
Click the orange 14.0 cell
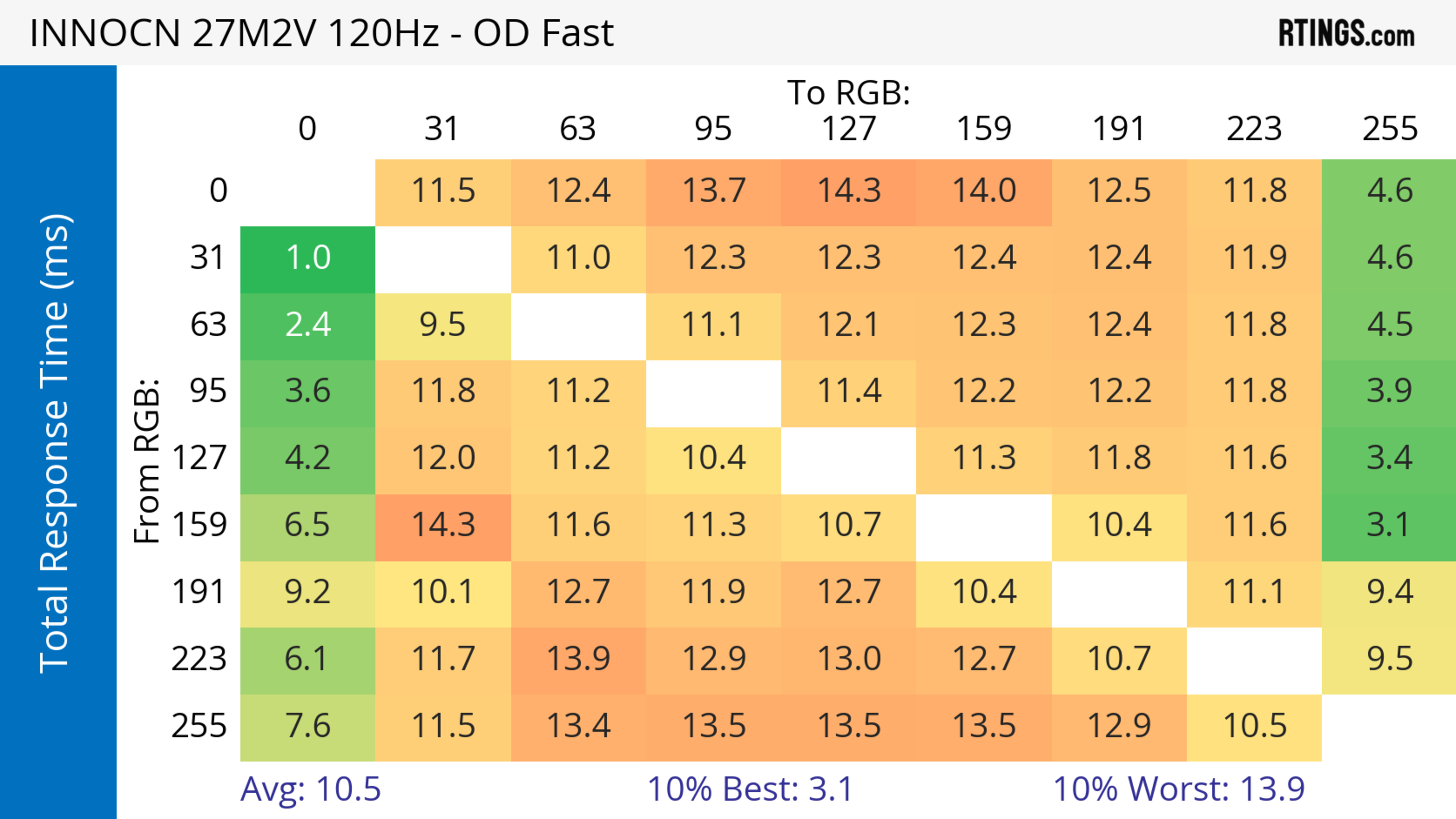(984, 191)
